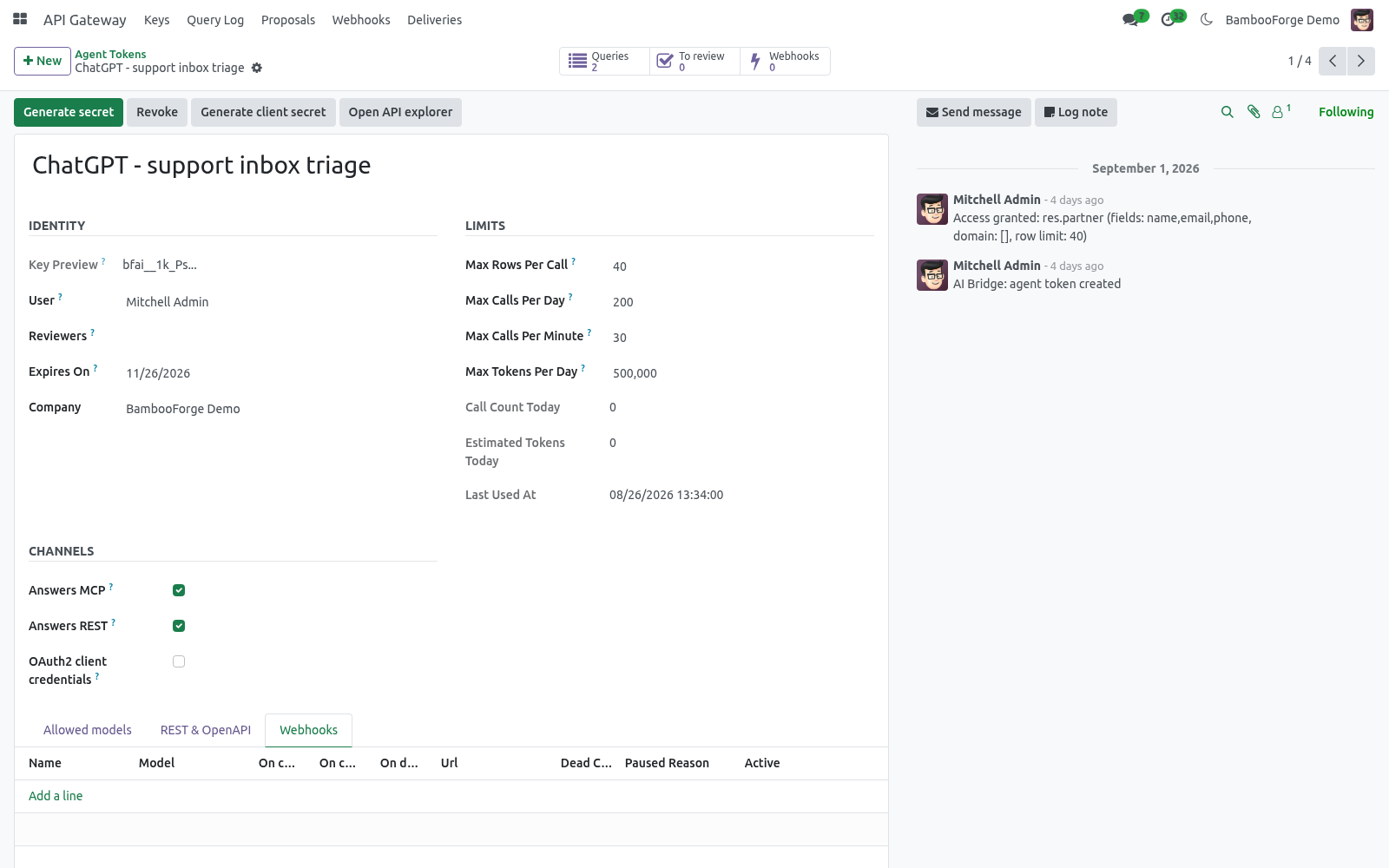Screen dimensions: 1389x868
Task: Search messages in chatter
Action: pos(1227,112)
